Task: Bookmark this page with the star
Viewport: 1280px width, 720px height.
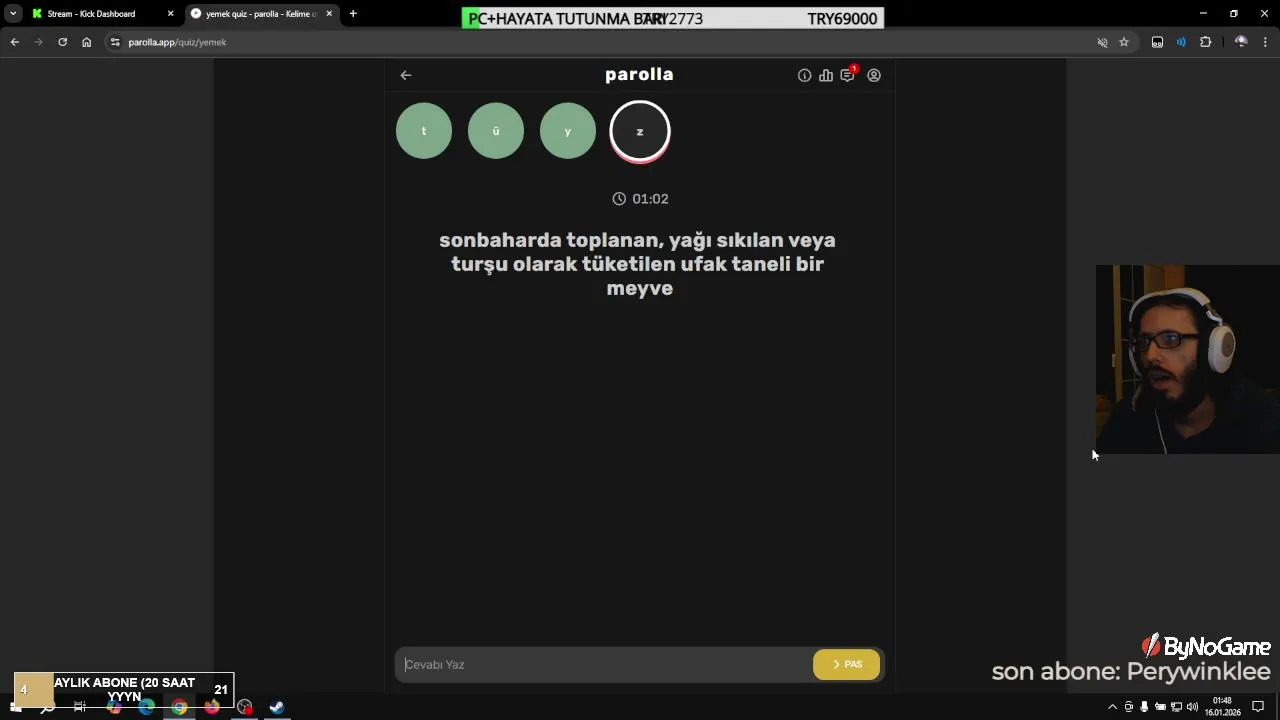Action: pos(1124,42)
